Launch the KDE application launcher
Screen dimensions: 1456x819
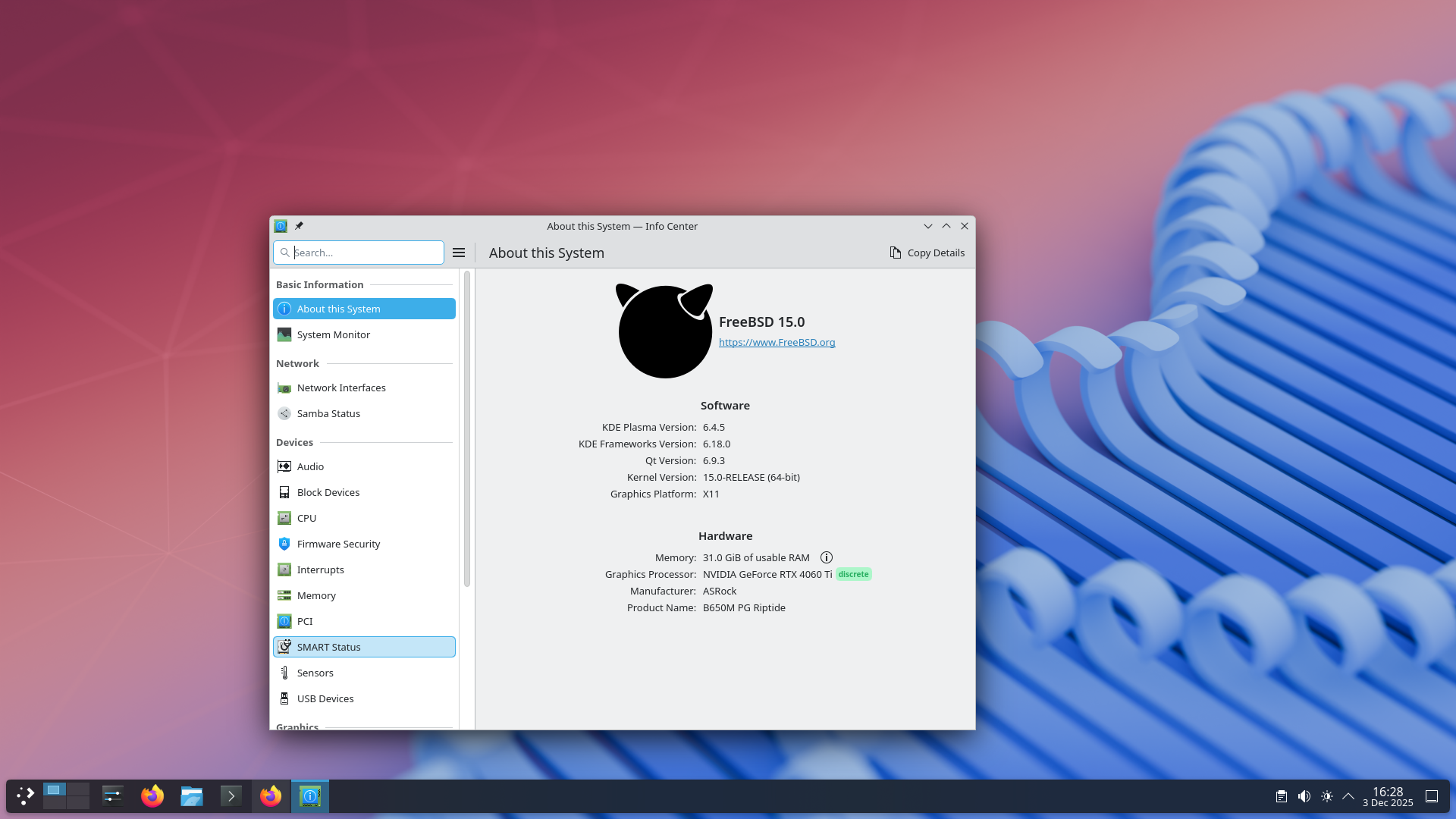[x=26, y=796]
